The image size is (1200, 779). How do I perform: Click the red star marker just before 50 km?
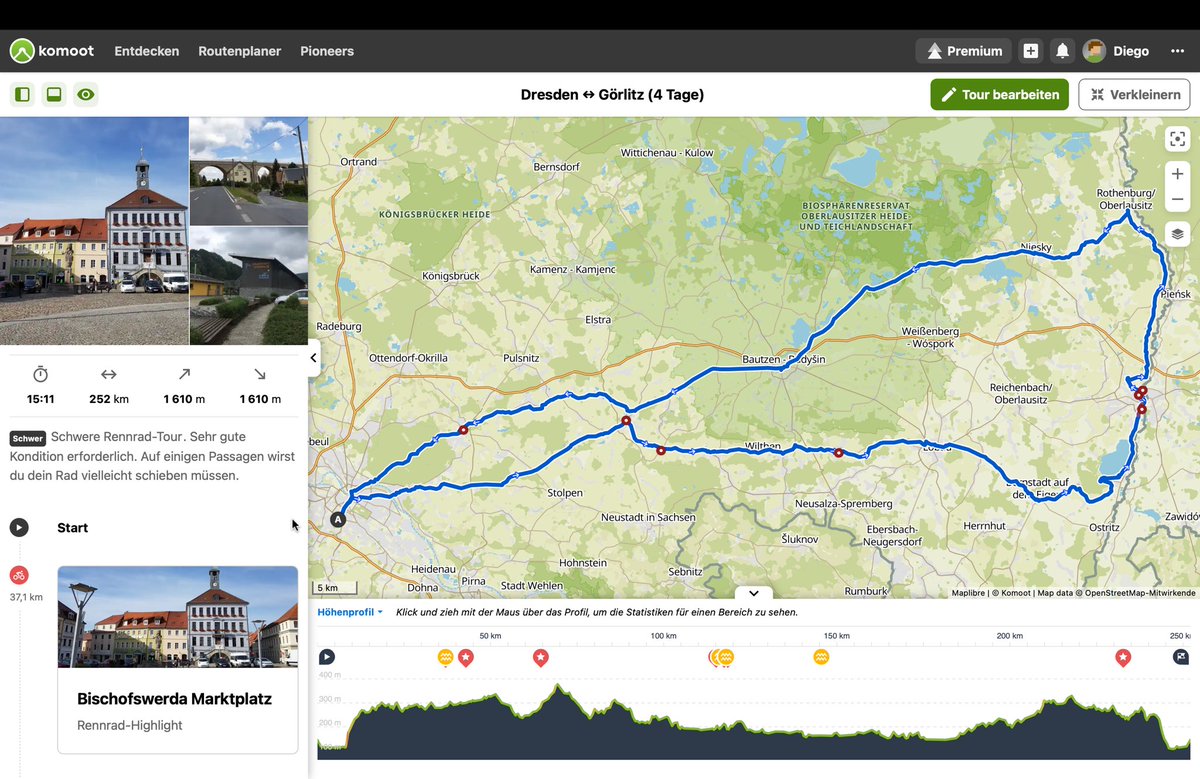coord(466,657)
